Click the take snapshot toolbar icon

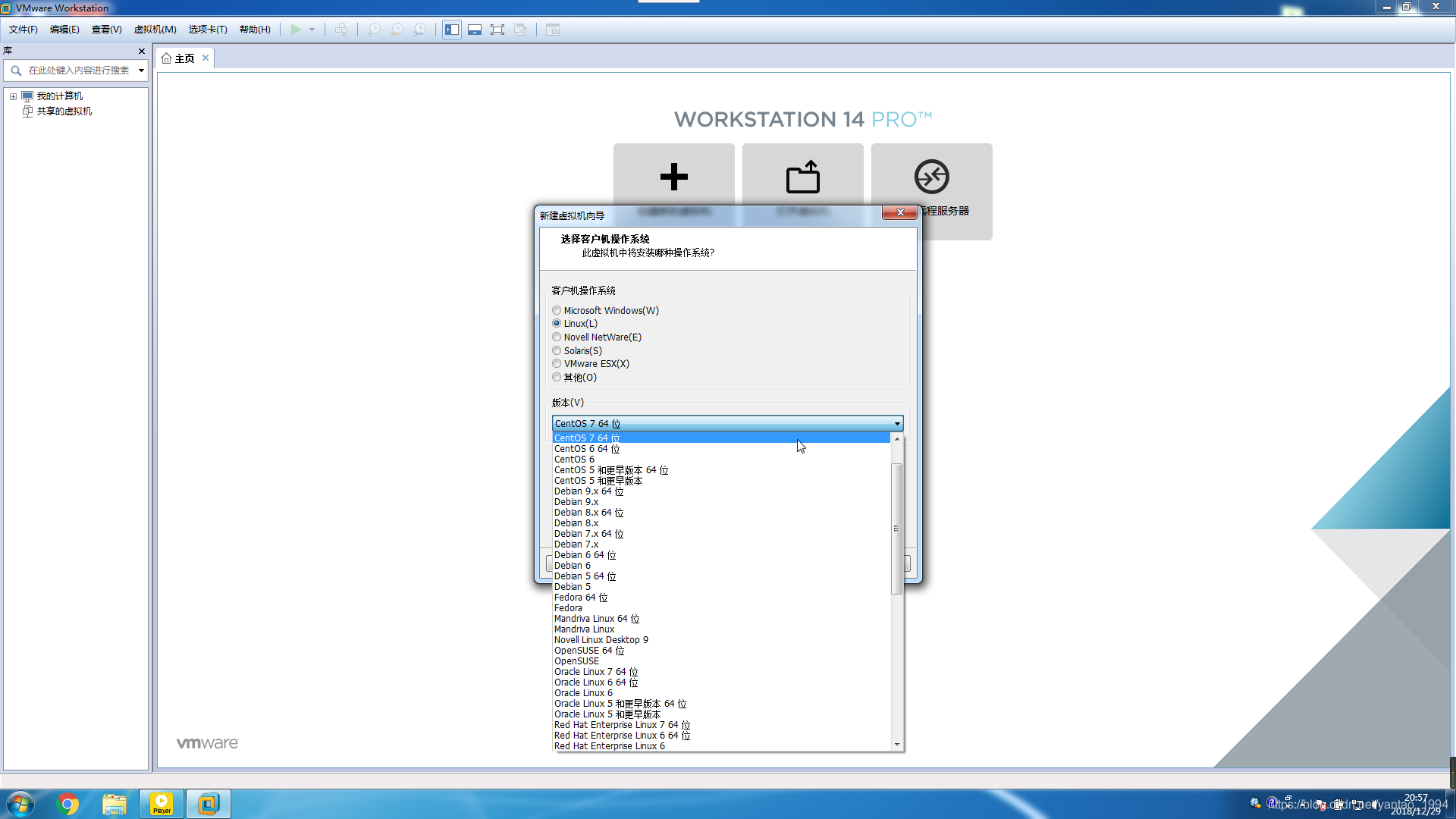point(374,30)
